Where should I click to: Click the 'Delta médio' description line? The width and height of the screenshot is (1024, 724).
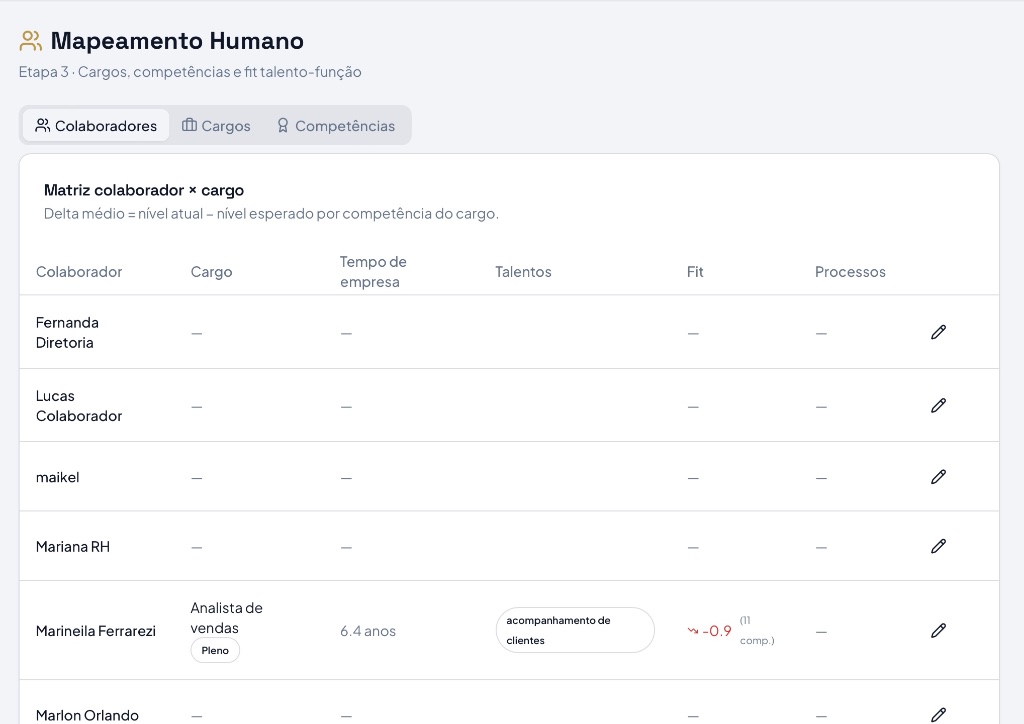click(271, 213)
